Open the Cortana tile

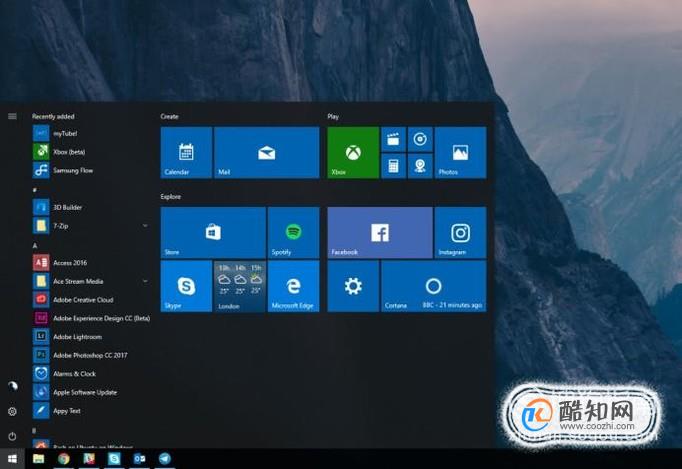tap(434, 286)
